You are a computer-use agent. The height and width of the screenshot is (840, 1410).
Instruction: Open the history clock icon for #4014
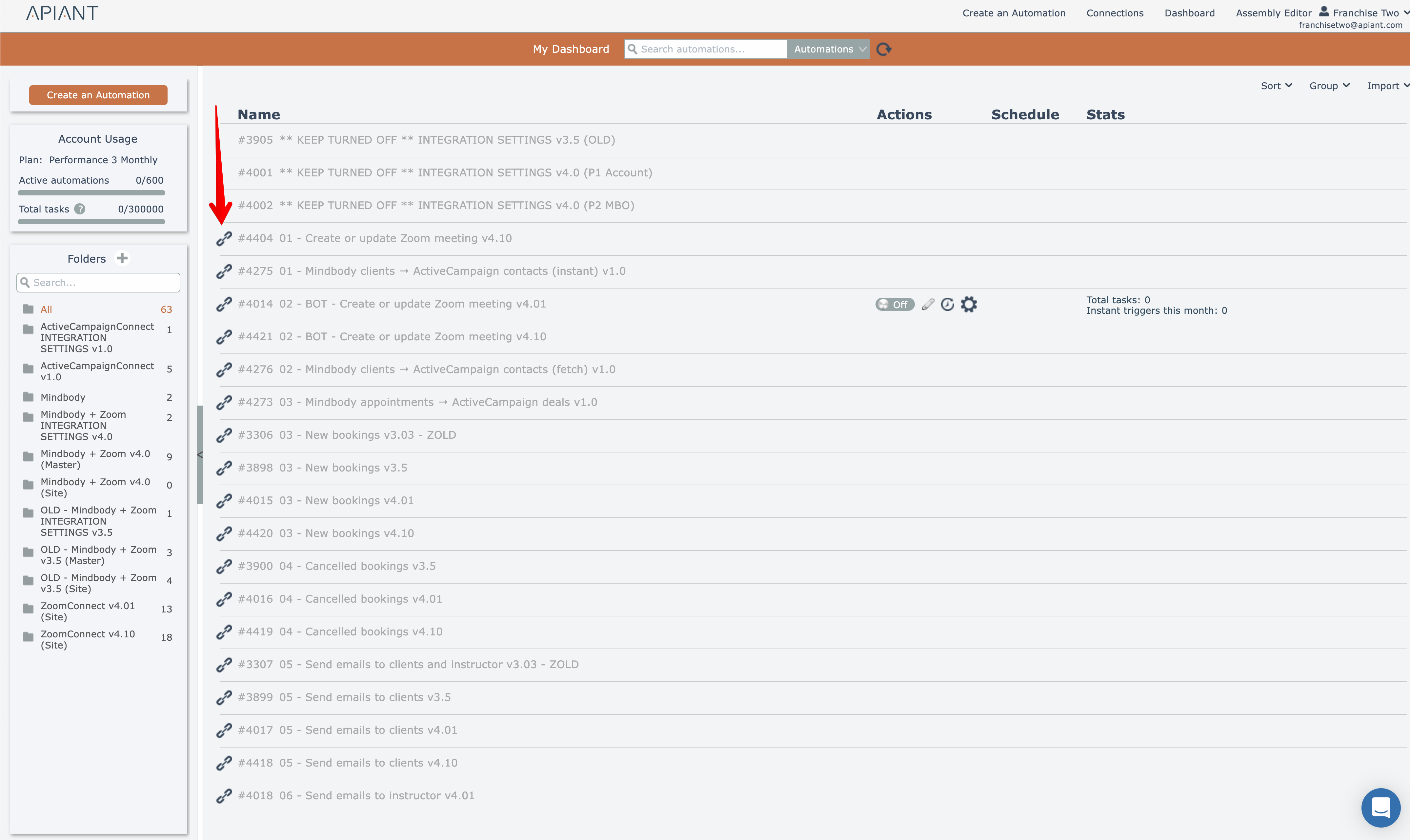[948, 305]
